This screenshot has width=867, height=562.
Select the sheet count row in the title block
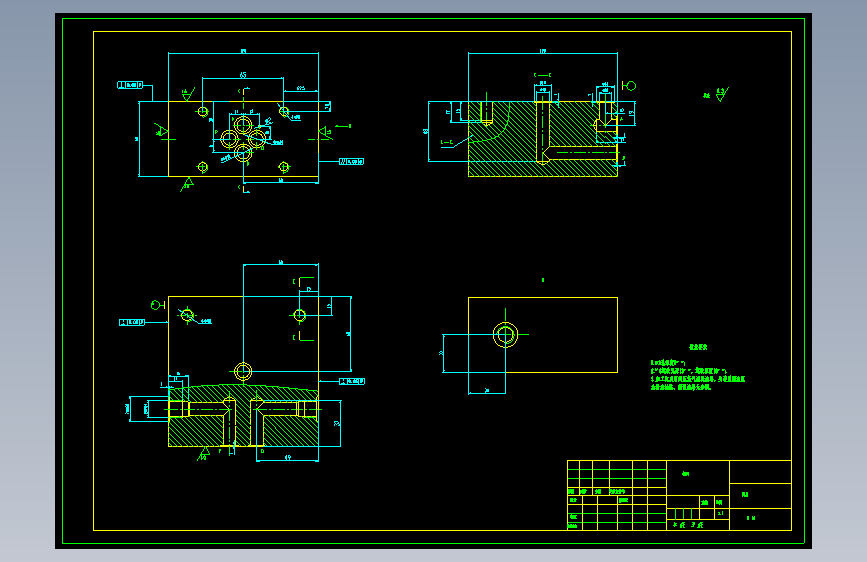coord(698,525)
